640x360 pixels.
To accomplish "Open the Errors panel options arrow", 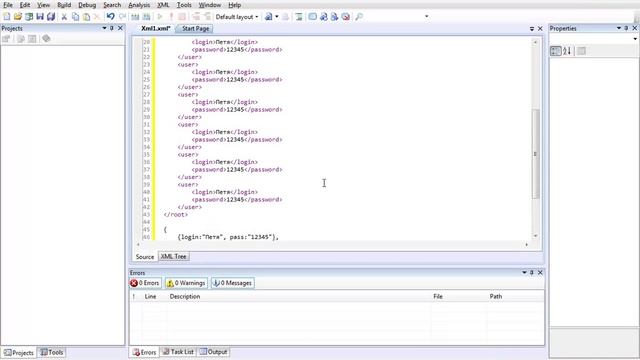I will (524, 272).
